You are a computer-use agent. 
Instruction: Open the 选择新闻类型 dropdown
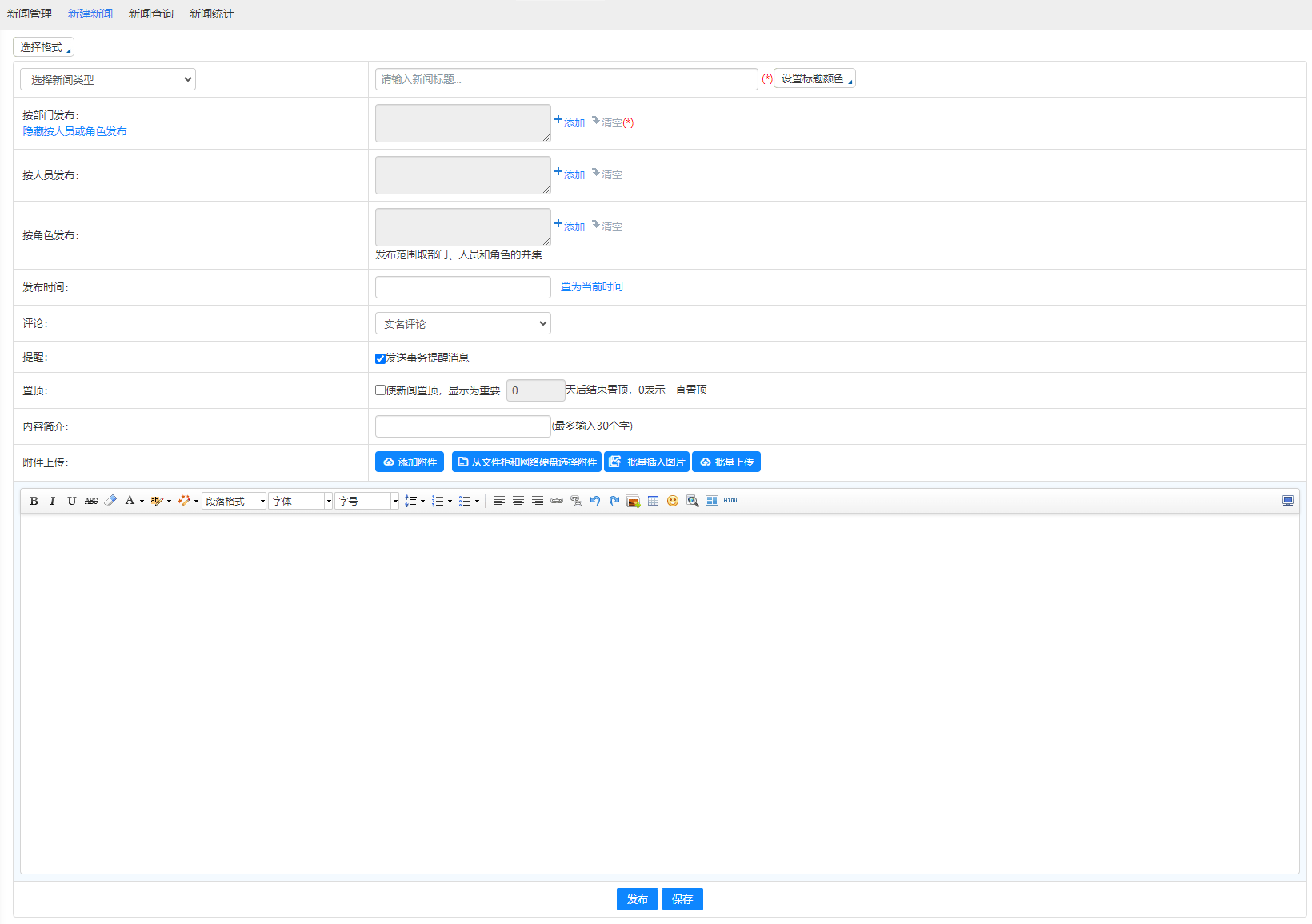point(108,79)
